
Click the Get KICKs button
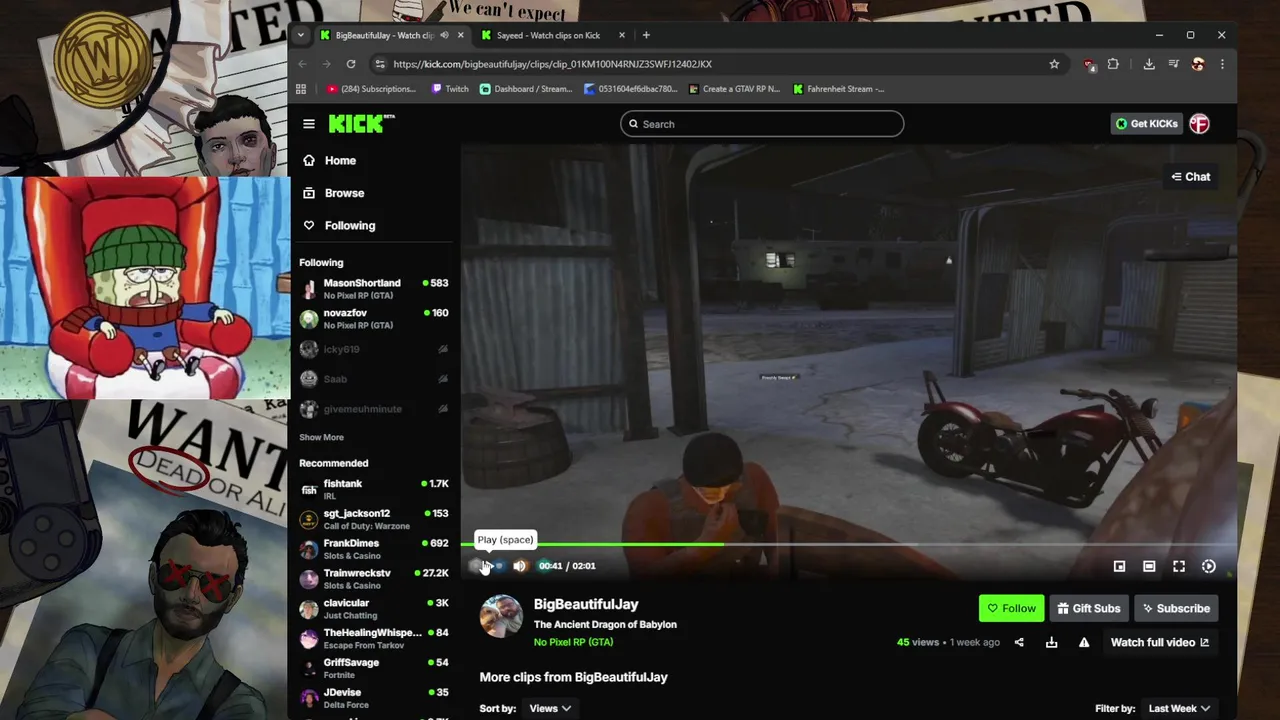click(x=1146, y=124)
